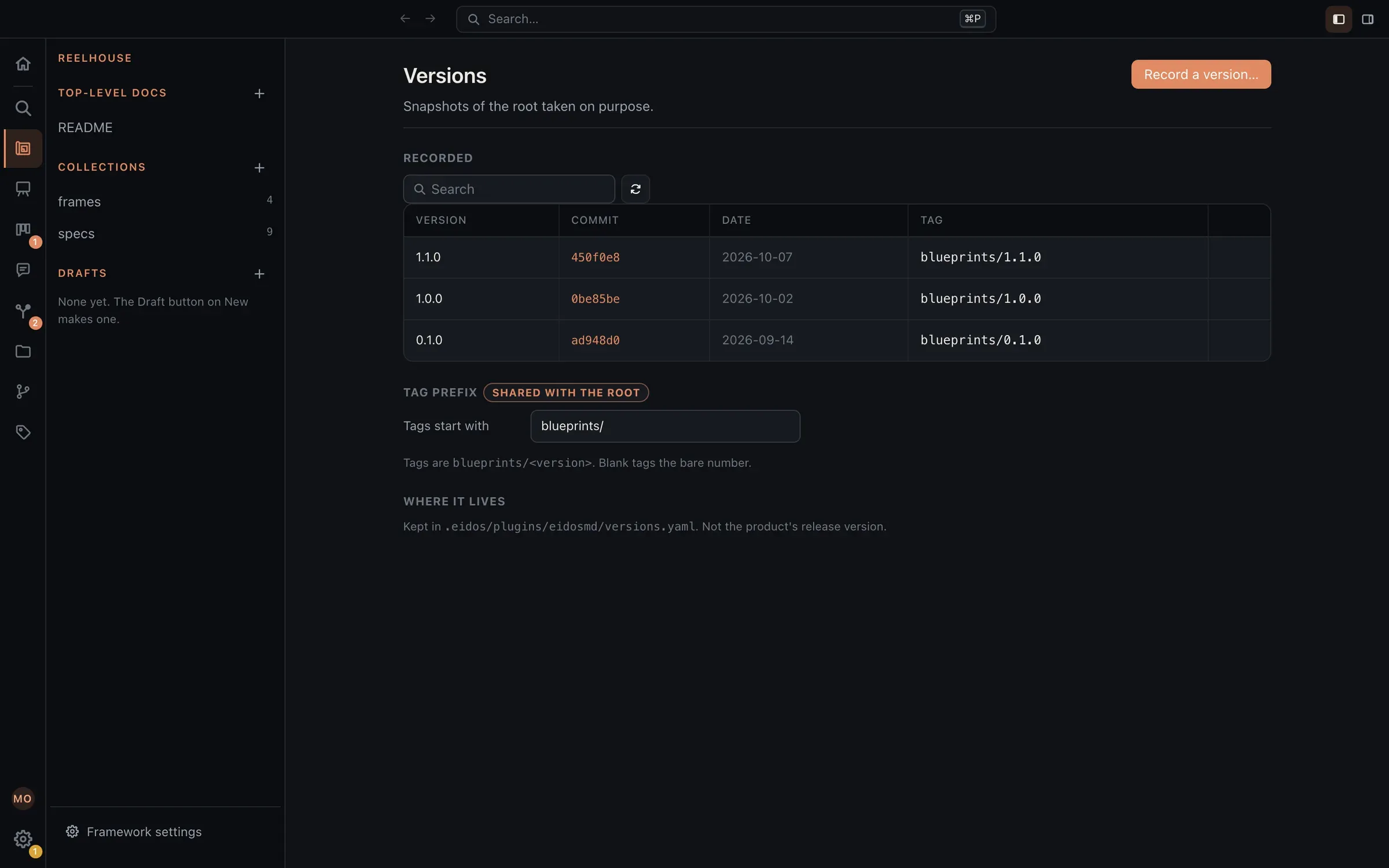Select the active docs library icon
Screen dimensions: 1389x868
click(x=23, y=149)
